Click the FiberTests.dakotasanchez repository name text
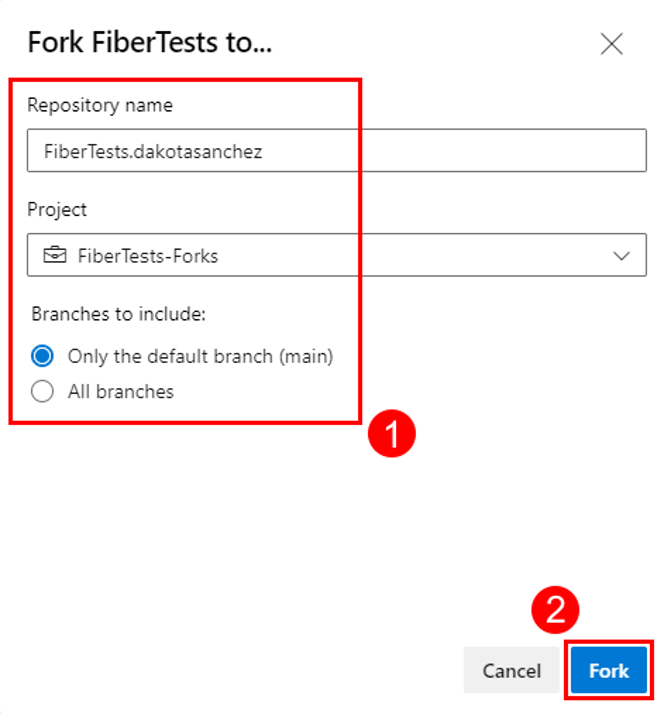This screenshot has height=713, width=671. pyautogui.click(x=153, y=151)
